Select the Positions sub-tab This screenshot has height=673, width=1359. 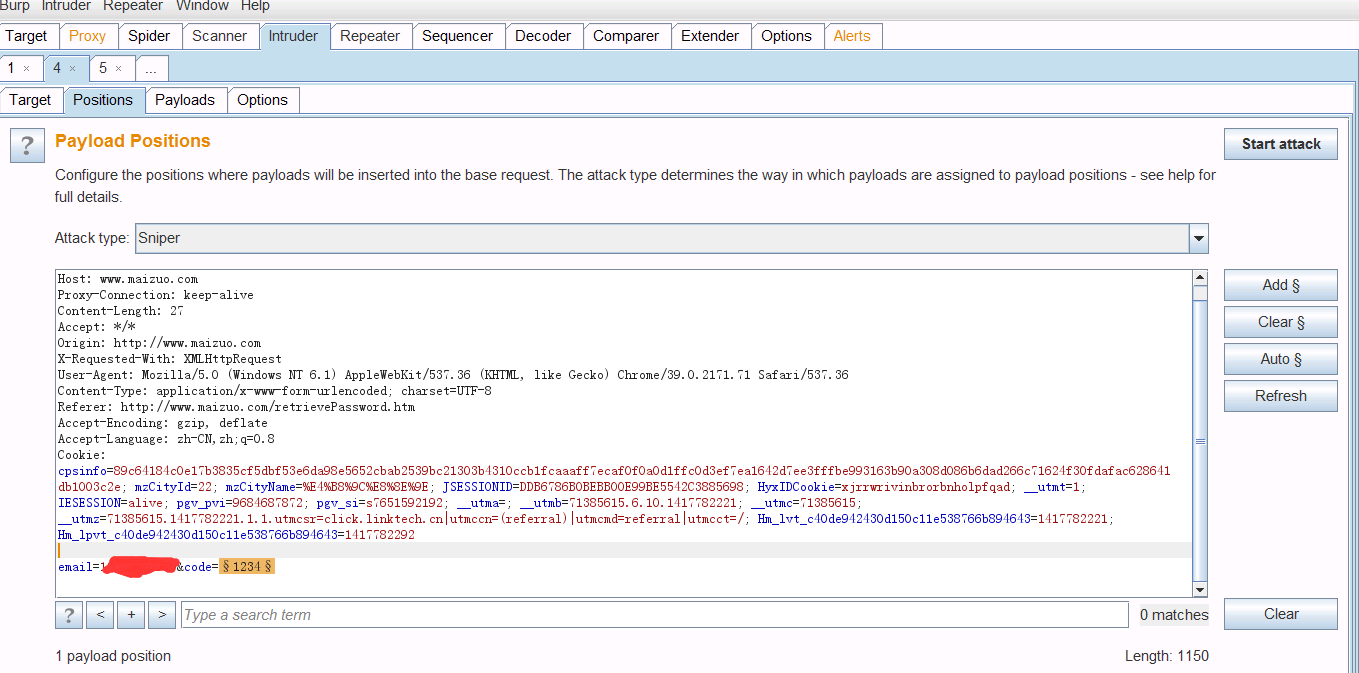click(103, 100)
